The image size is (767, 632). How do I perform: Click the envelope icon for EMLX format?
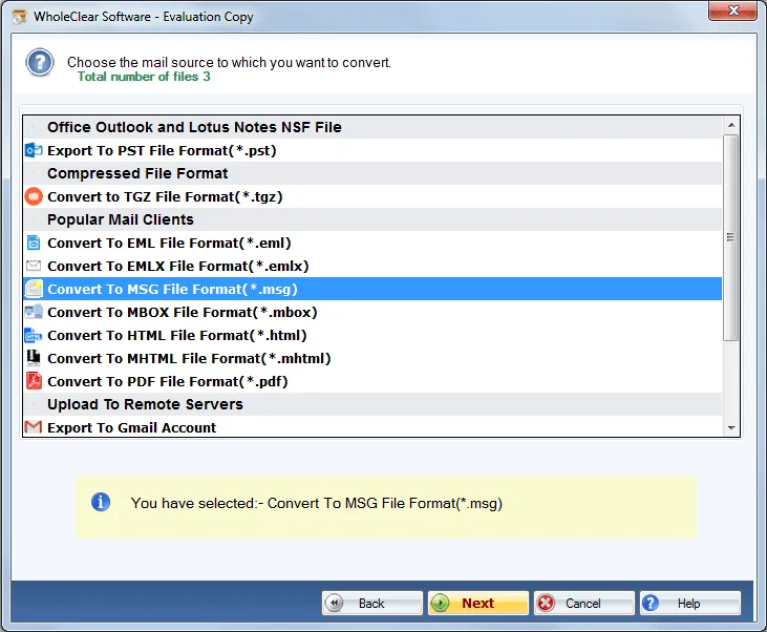click(33, 266)
